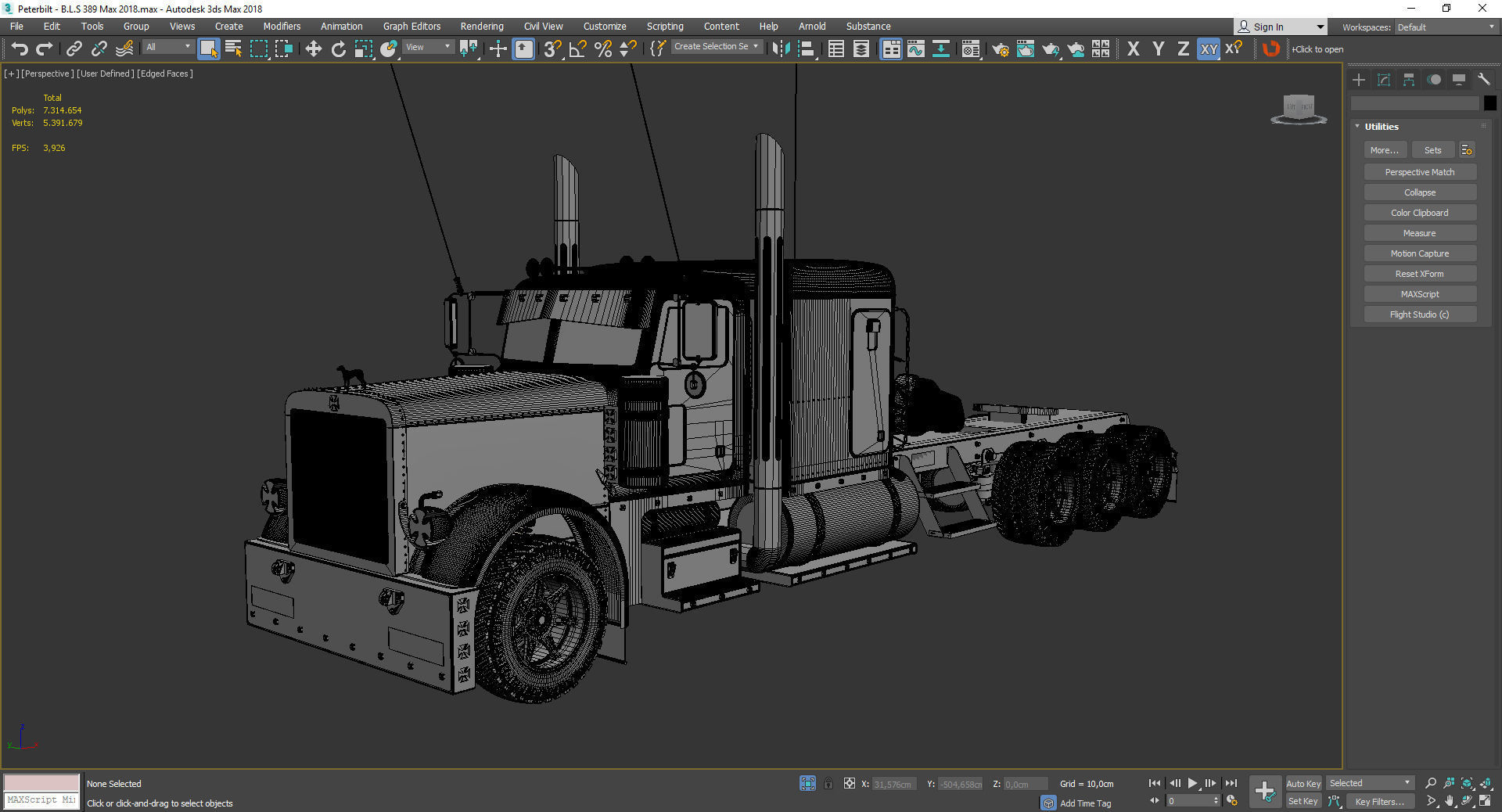Open the Create Selection Set dropdown
The height and width of the screenshot is (812, 1502).
coord(717,47)
